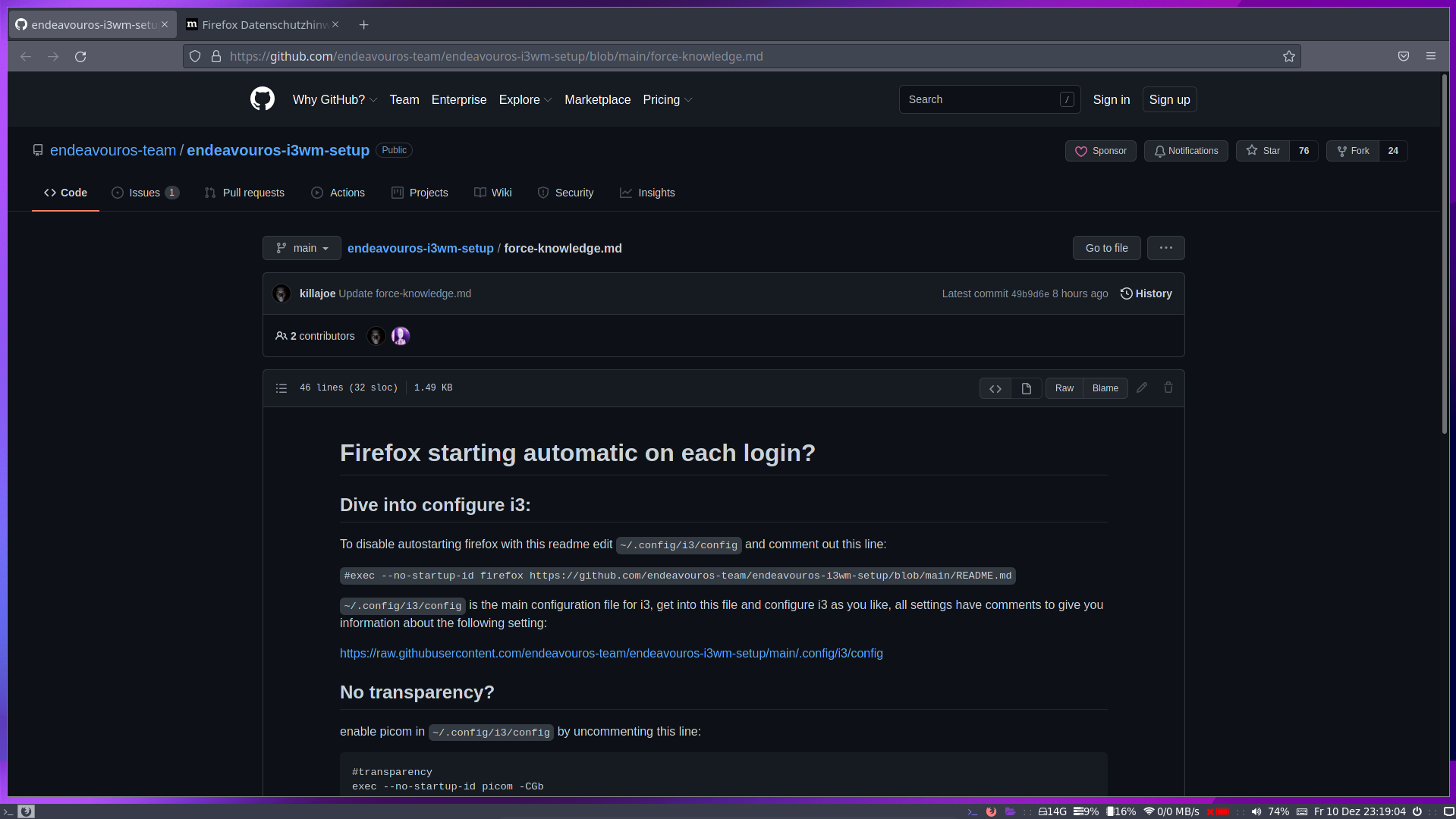This screenshot has height=819, width=1456.
Task: Switch to the Security tab
Action: pyautogui.click(x=565, y=193)
